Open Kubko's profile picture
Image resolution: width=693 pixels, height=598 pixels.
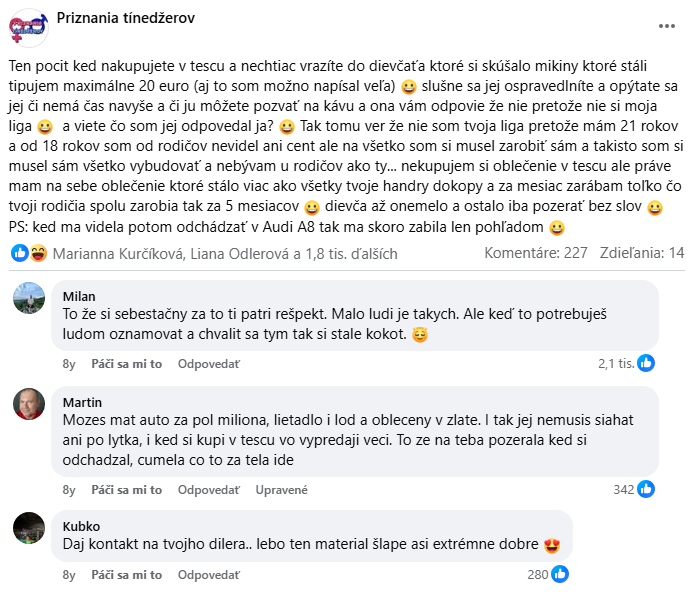coord(27,527)
